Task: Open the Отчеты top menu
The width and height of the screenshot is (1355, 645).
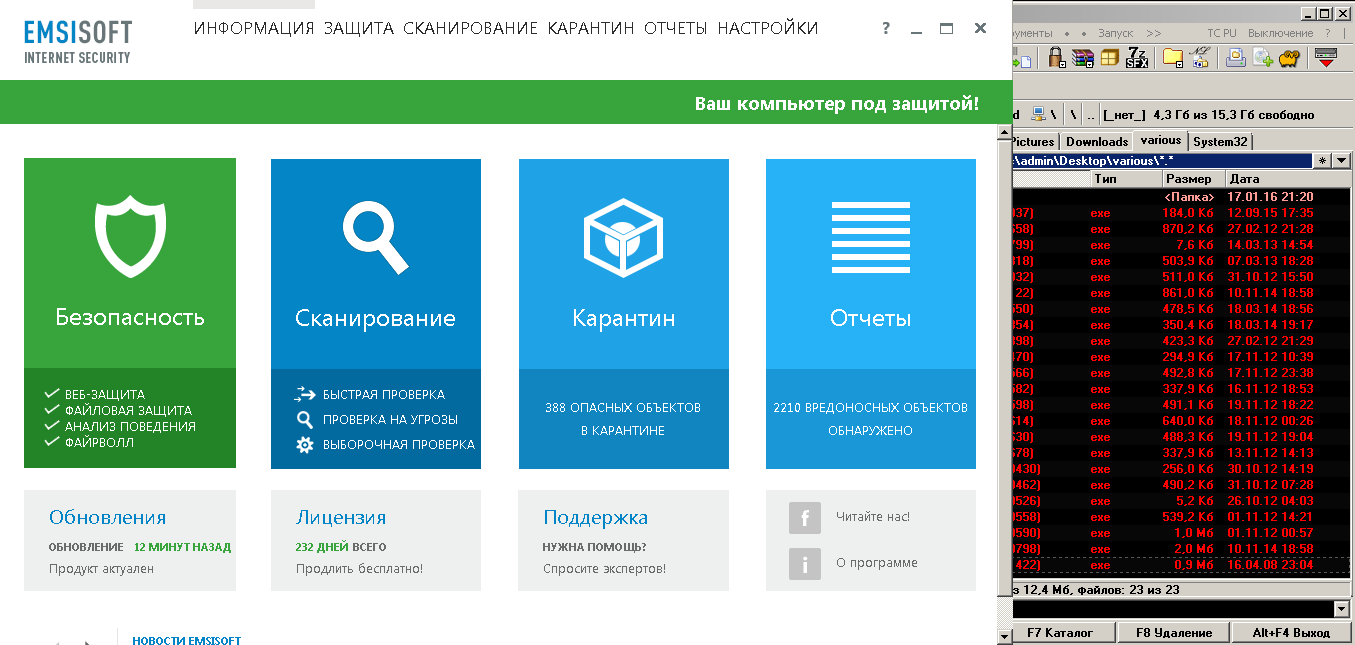Action: point(676,28)
